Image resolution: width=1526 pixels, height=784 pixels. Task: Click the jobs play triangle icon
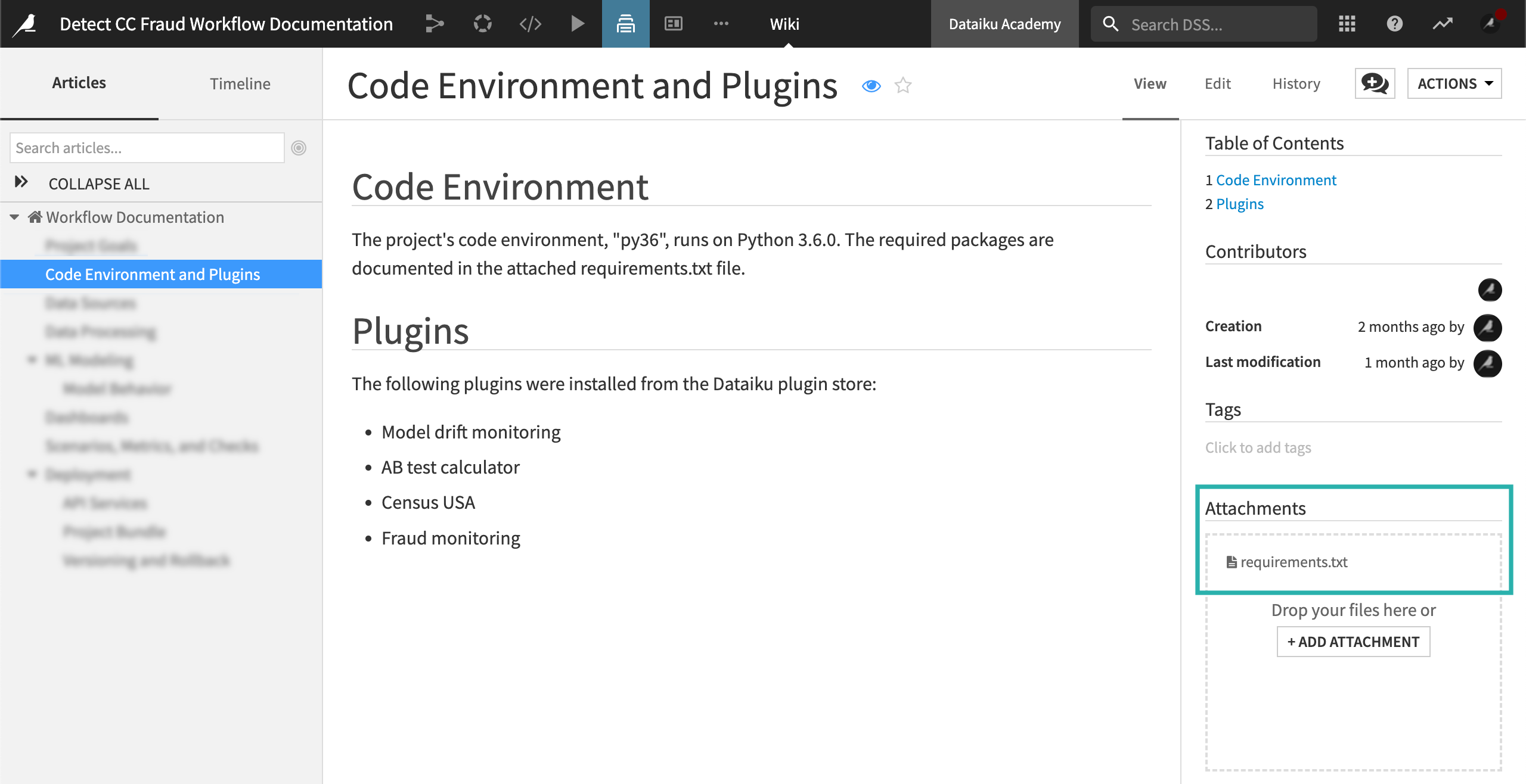click(x=577, y=23)
